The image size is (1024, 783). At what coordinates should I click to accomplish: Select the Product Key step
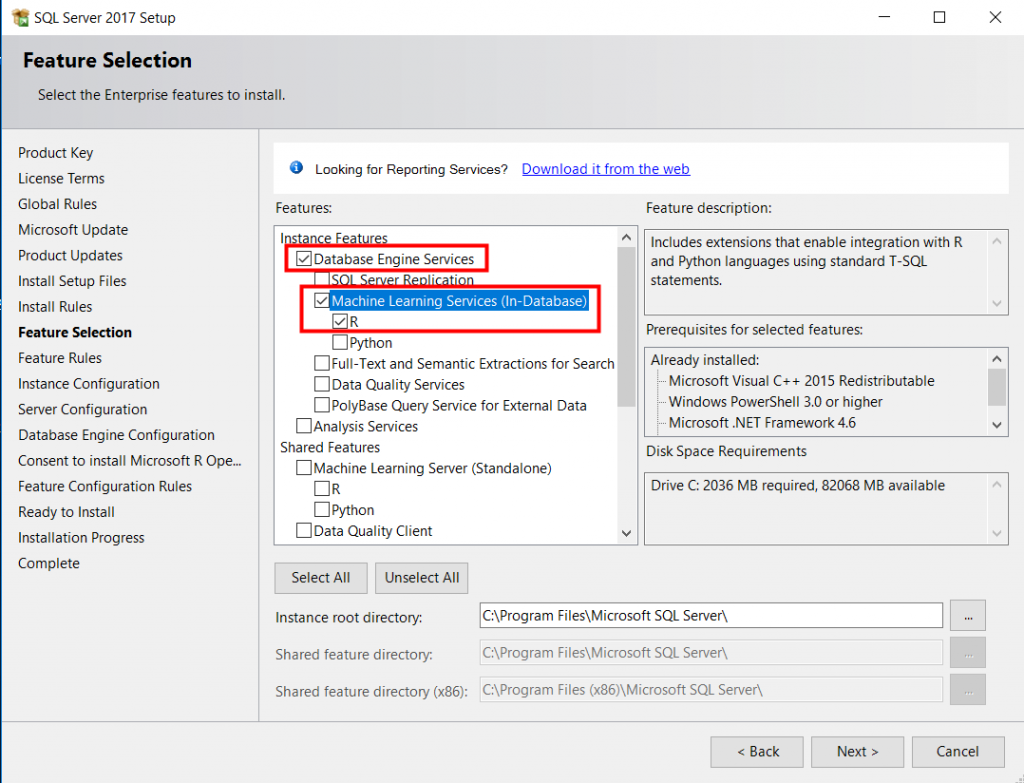click(x=56, y=153)
